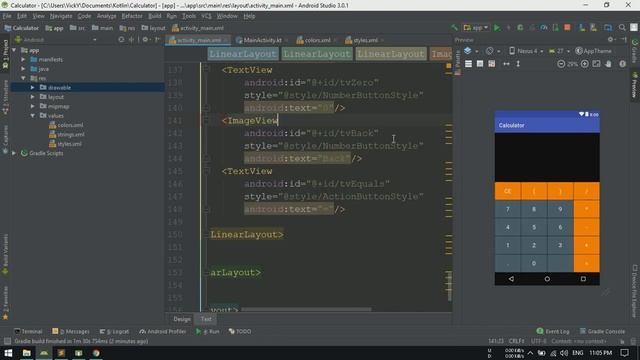Select the Pan hand tool in preview
The width and height of the screenshot is (640, 360).
click(608, 64)
